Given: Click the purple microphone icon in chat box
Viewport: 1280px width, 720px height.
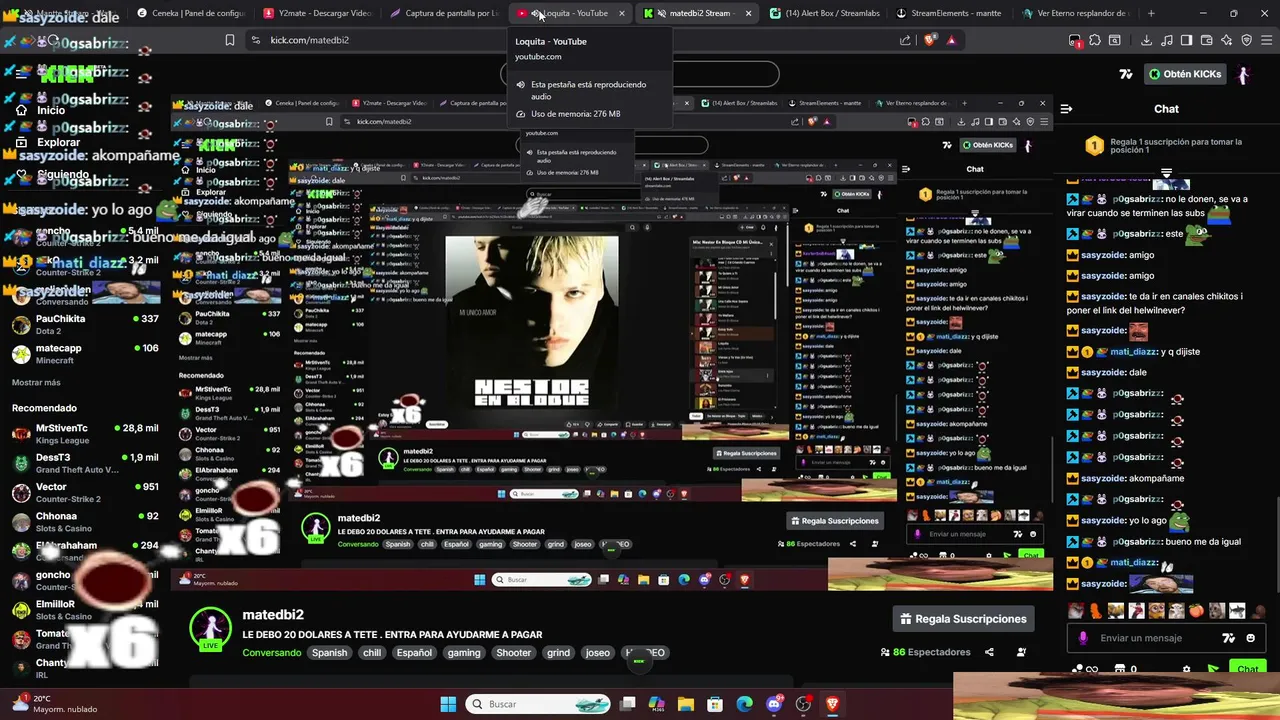Looking at the screenshot, I should [1082, 638].
